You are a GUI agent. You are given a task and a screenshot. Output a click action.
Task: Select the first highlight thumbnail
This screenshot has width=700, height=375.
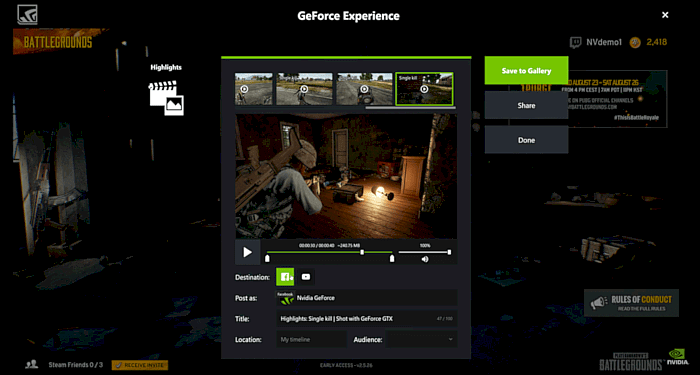coord(254,89)
